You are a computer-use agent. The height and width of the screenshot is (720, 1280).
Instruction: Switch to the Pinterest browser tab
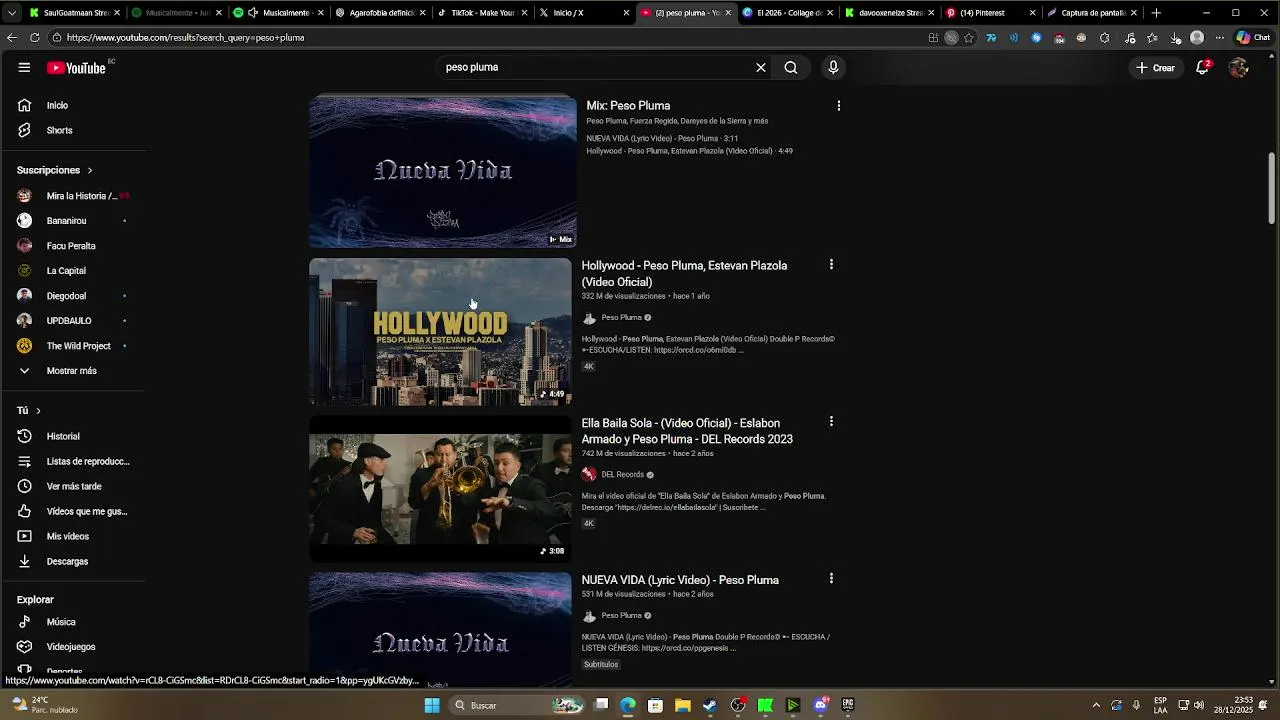[x=988, y=13]
